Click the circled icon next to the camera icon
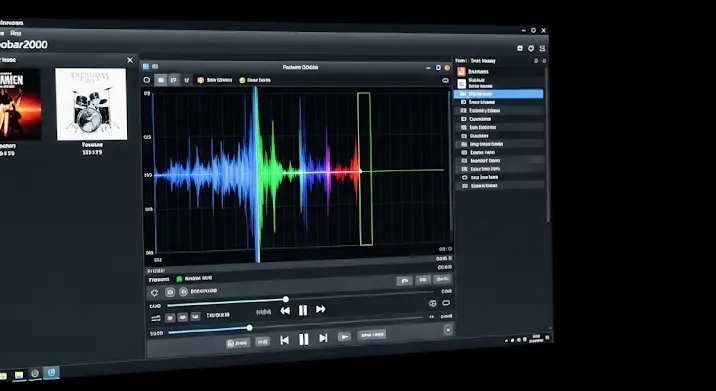Image resolution: width=716 pixels, height=391 pixels. tap(184, 292)
